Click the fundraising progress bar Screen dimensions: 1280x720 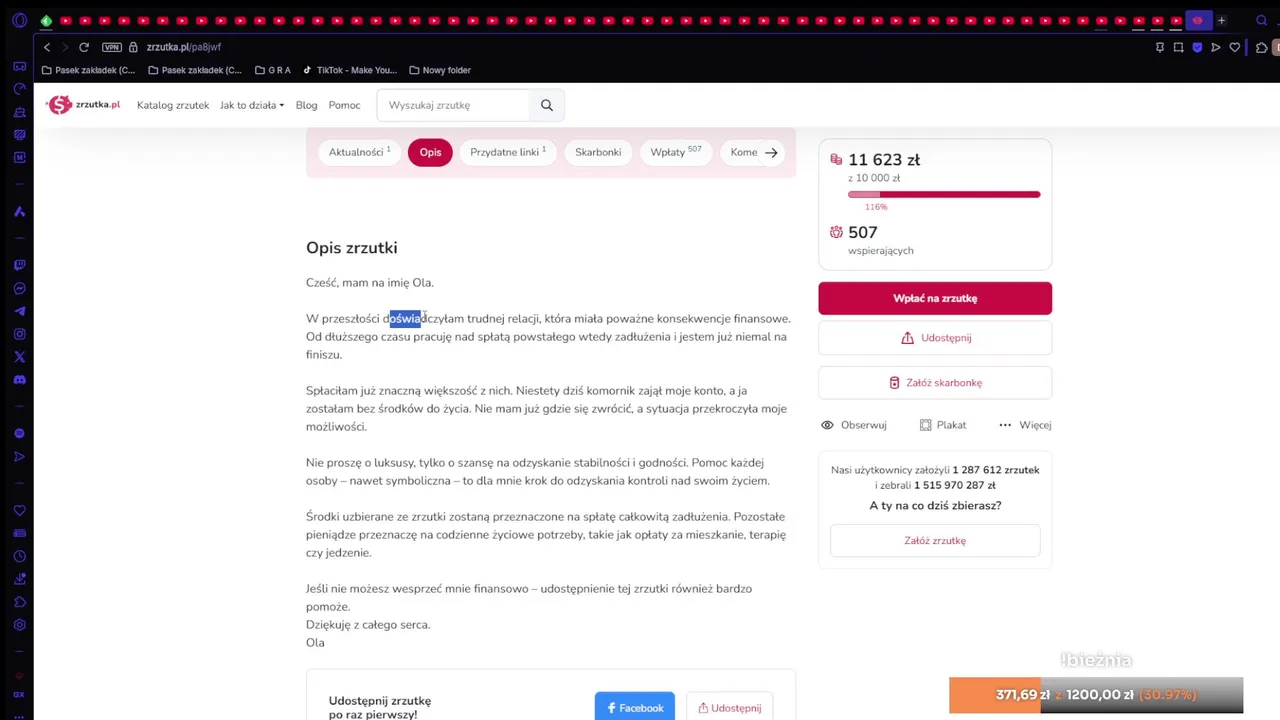(944, 194)
